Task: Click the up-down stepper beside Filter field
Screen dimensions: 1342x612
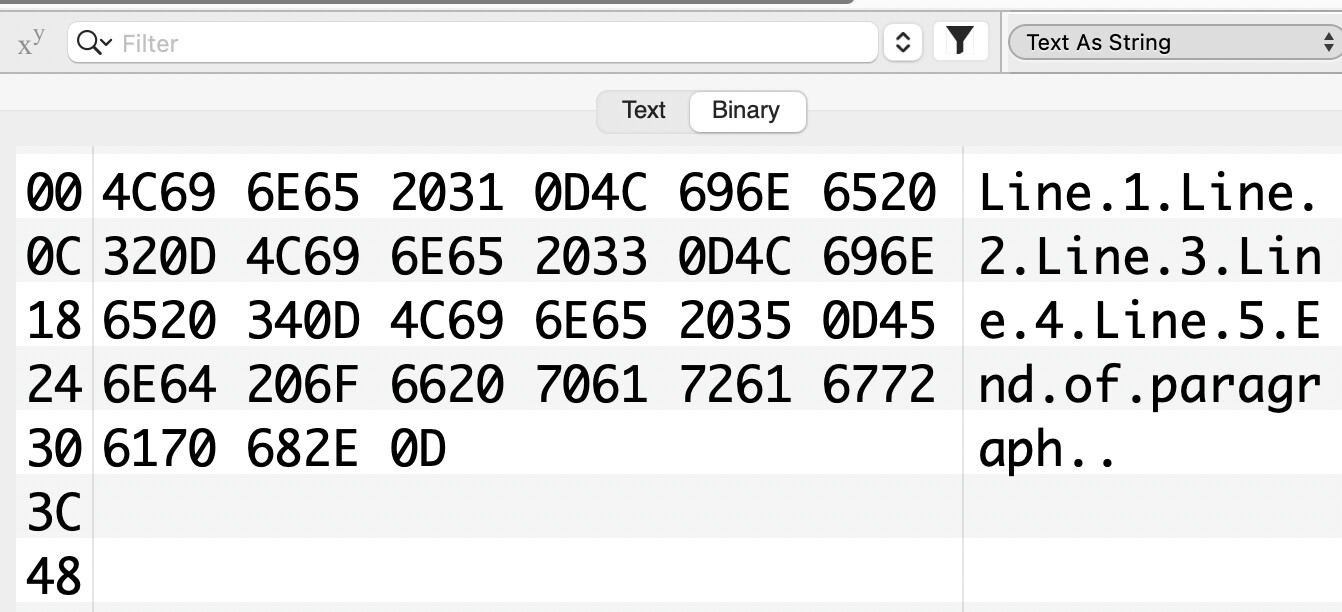Action: pos(902,43)
